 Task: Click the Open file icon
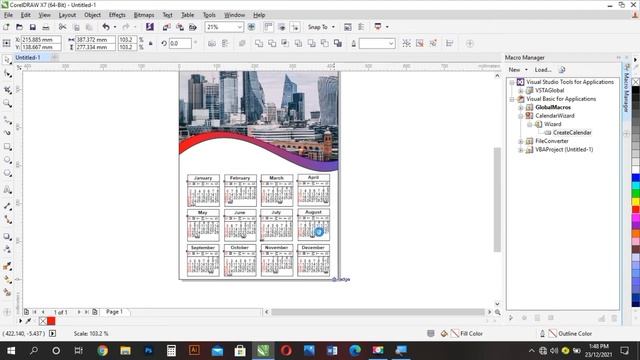click(x=19, y=27)
